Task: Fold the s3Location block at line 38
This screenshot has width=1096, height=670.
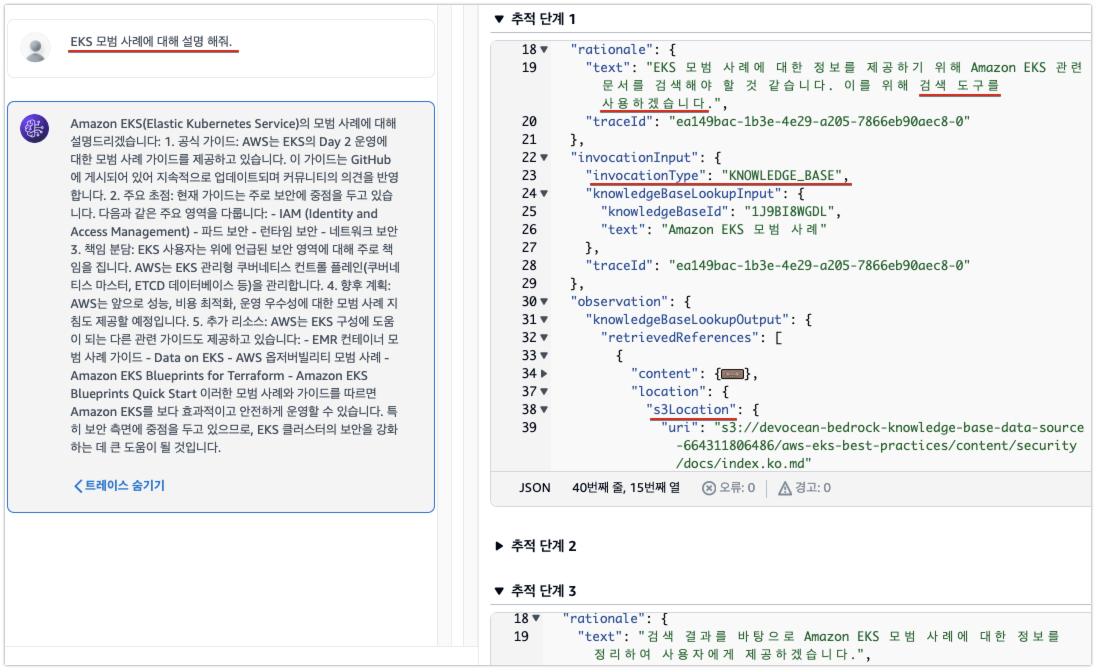Action: click(544, 409)
